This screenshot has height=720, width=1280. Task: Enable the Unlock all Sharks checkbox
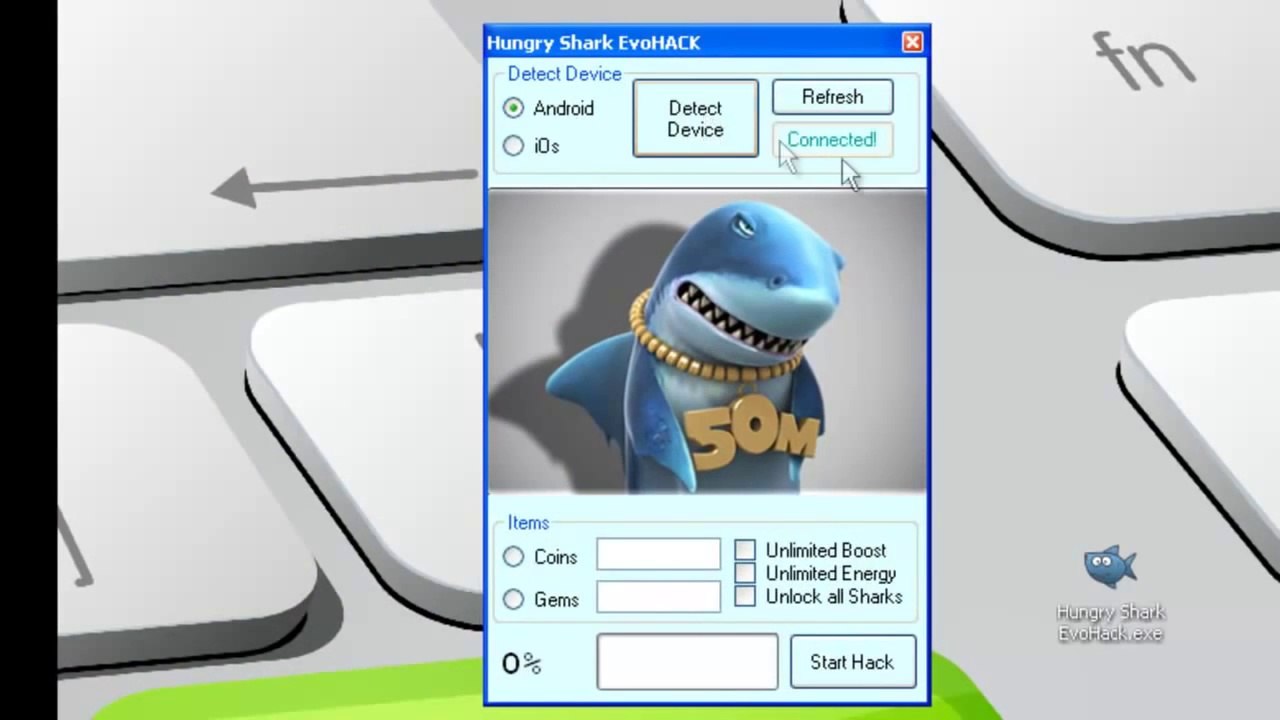[x=745, y=596]
